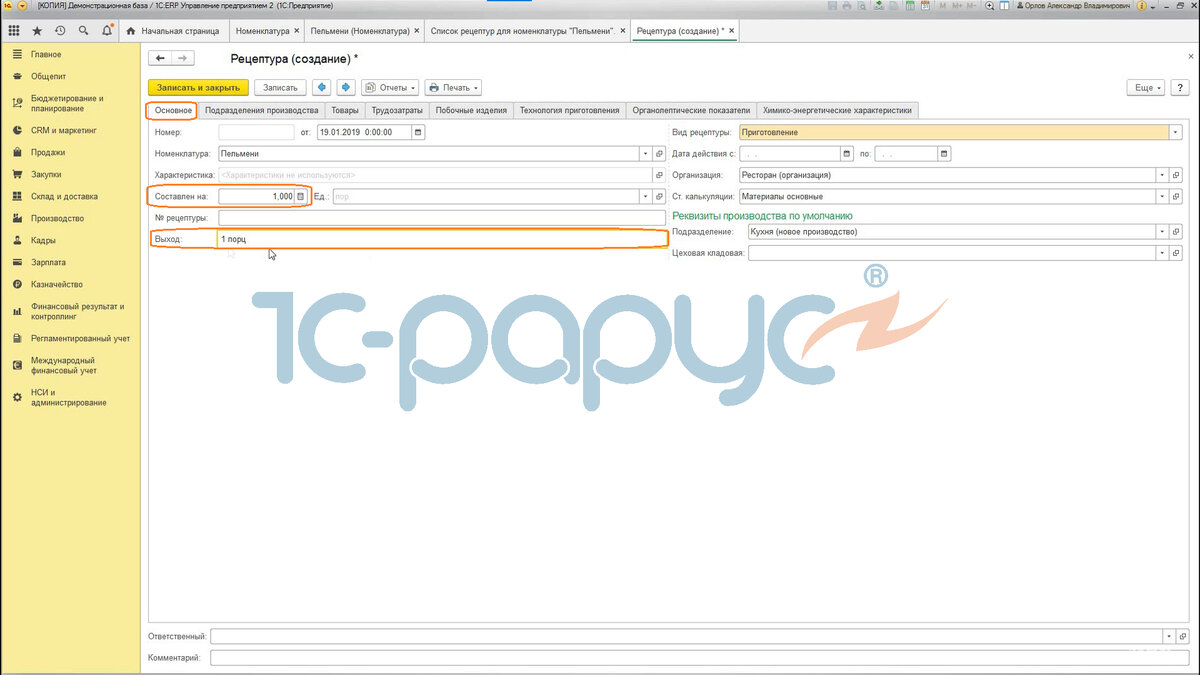Open the global search magnifier icon
The image size is (1200, 675).
(x=83, y=31)
